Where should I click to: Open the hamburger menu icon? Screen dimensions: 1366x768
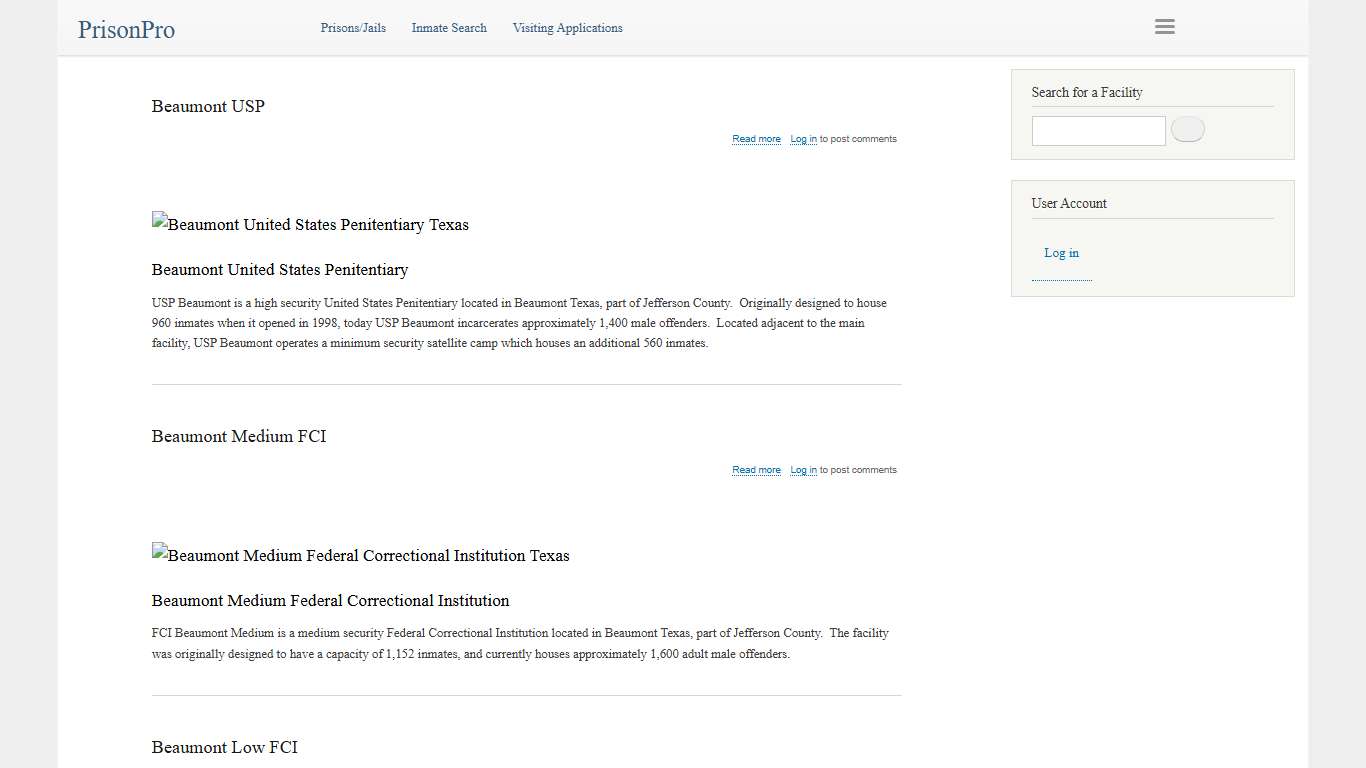coord(1164,27)
